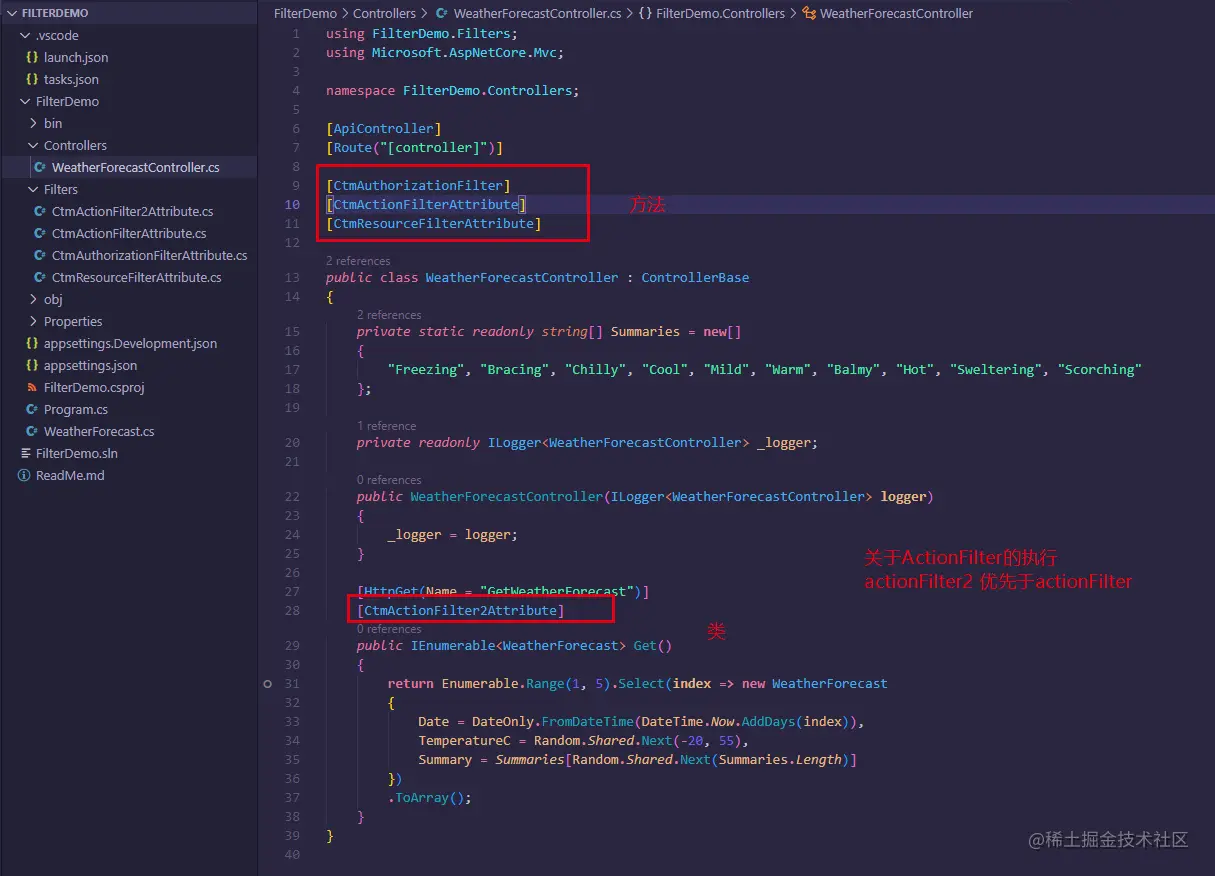This screenshot has height=876, width=1215.
Task: Open CtmActionFilter2Attribute.cs file
Action: coord(132,212)
